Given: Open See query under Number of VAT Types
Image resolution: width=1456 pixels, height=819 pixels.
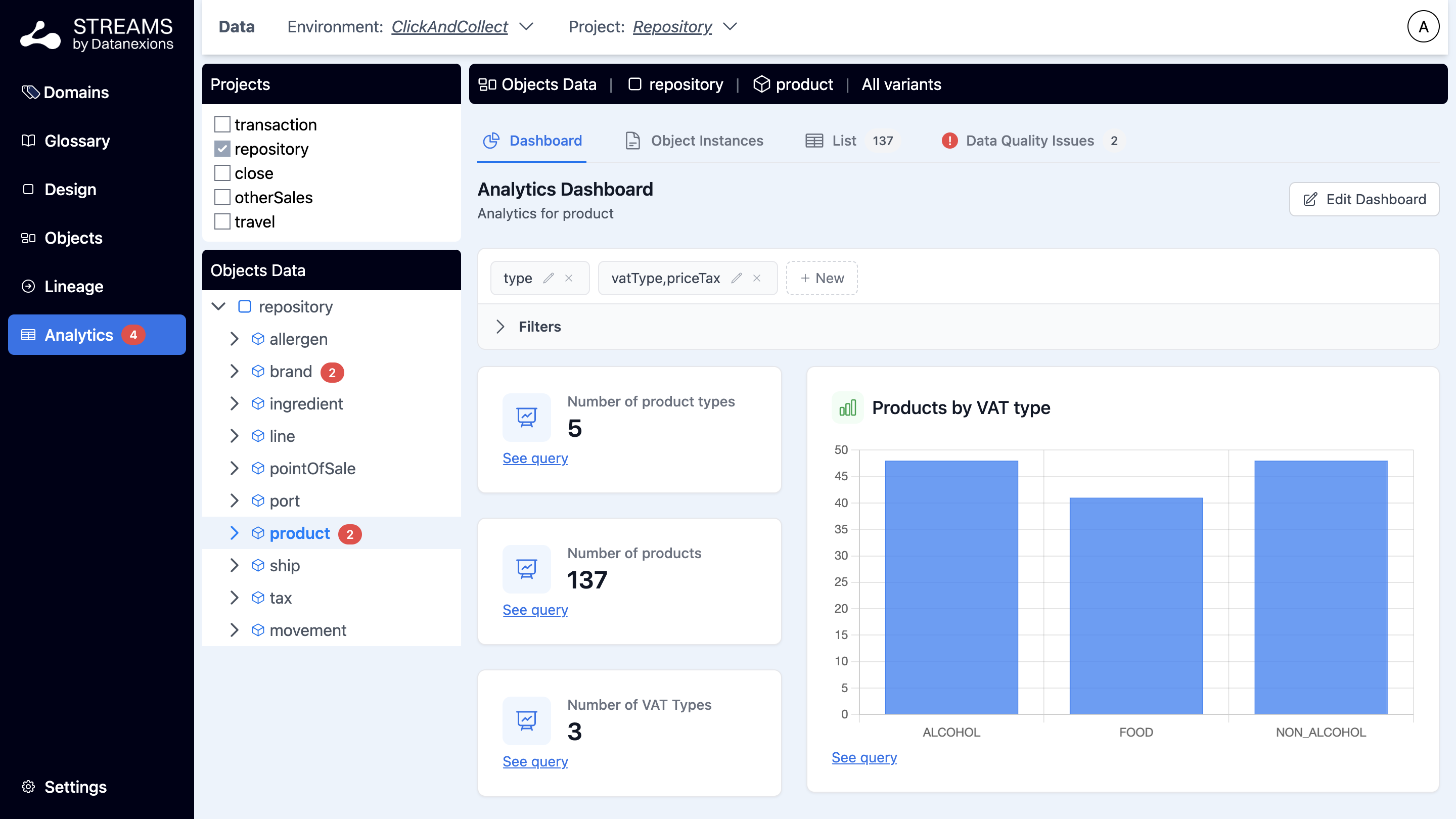Looking at the screenshot, I should pos(535,761).
